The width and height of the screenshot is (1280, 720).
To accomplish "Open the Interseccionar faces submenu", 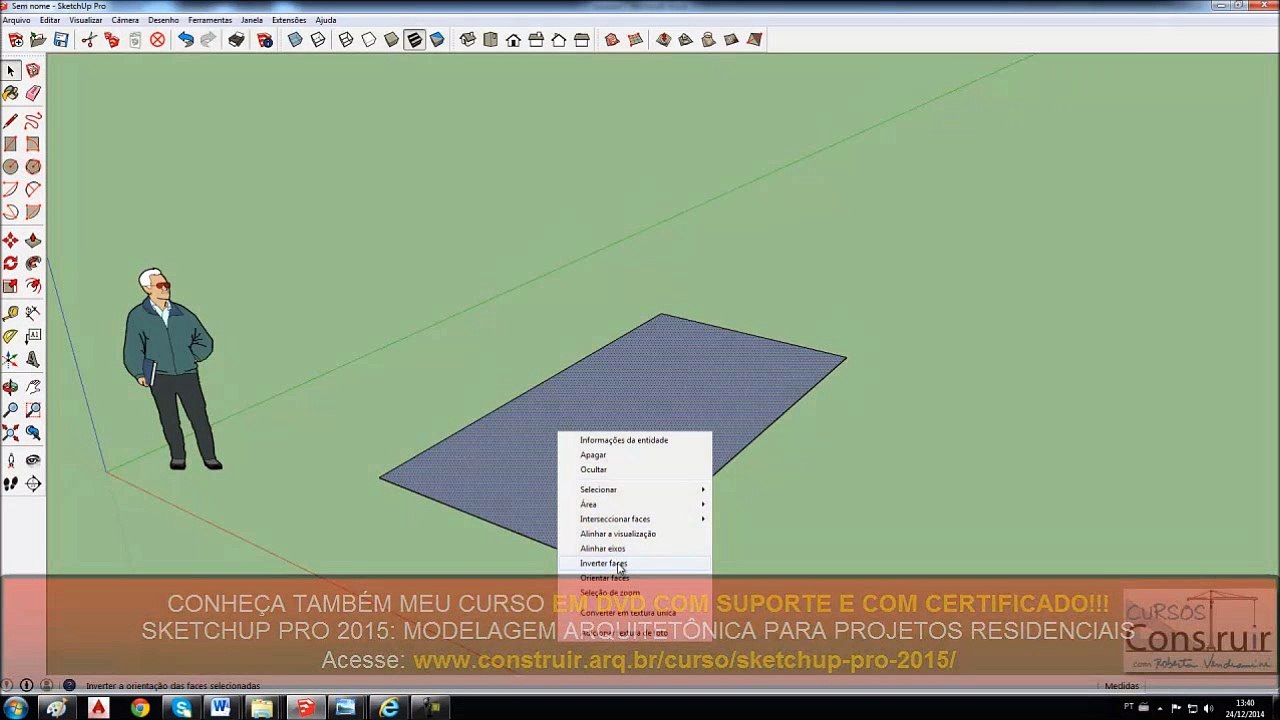I will click(634, 519).
